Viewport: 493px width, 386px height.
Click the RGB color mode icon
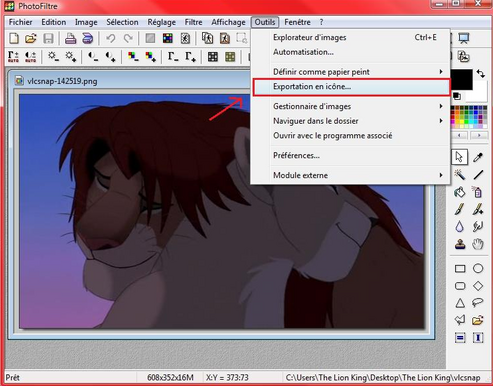[x=168, y=38]
